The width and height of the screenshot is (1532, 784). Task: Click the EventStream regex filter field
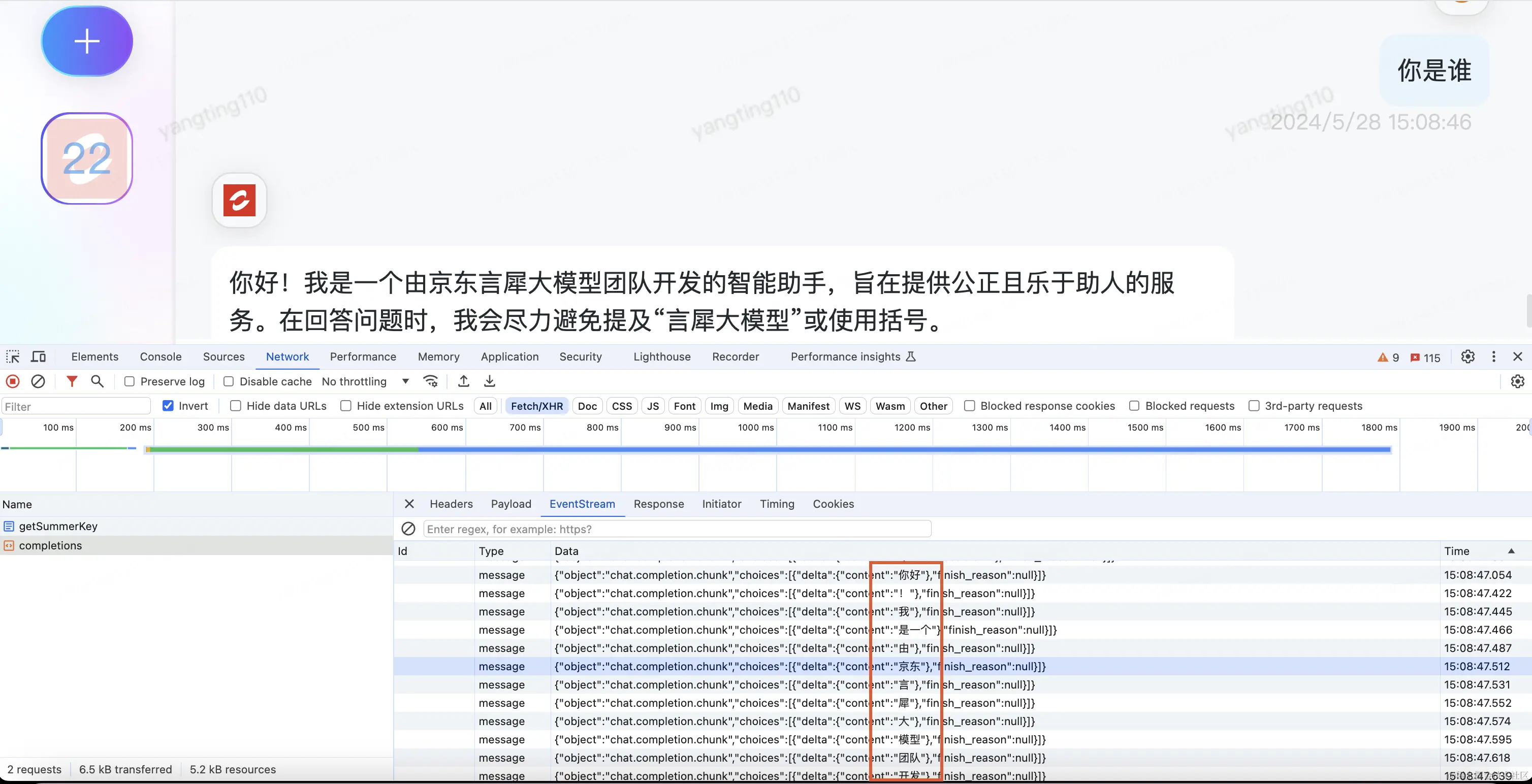click(677, 529)
